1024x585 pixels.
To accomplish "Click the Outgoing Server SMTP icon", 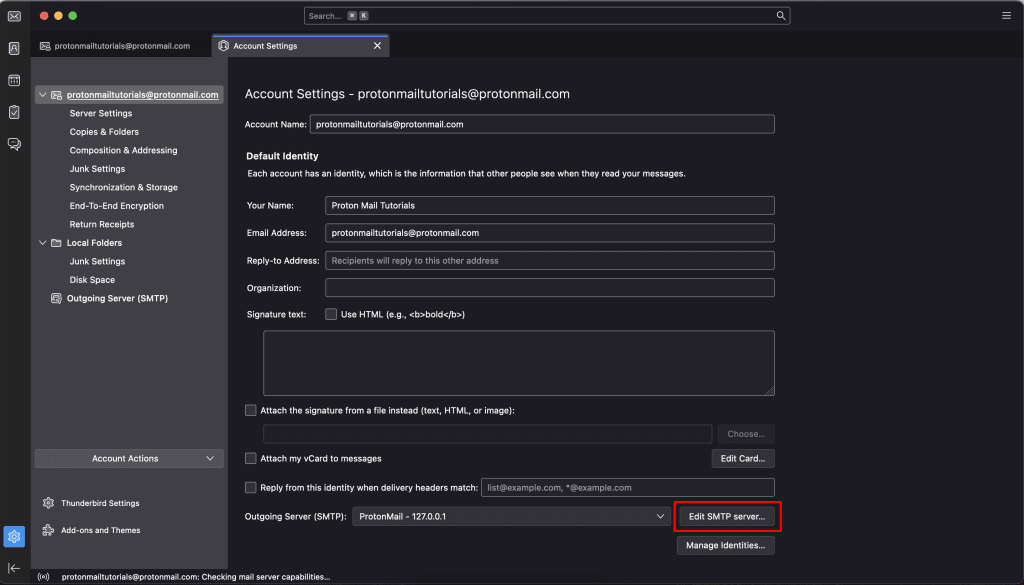I will (56, 298).
